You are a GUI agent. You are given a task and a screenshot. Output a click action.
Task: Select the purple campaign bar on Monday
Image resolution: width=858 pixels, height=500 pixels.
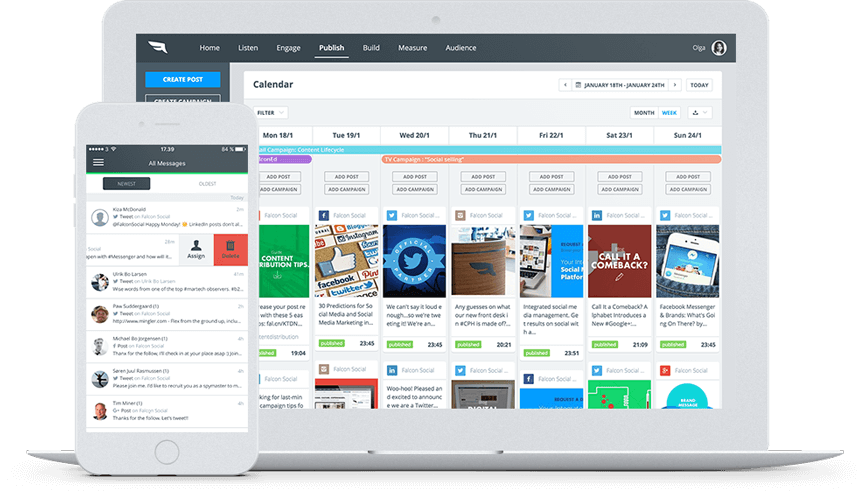pyautogui.click(x=283, y=159)
